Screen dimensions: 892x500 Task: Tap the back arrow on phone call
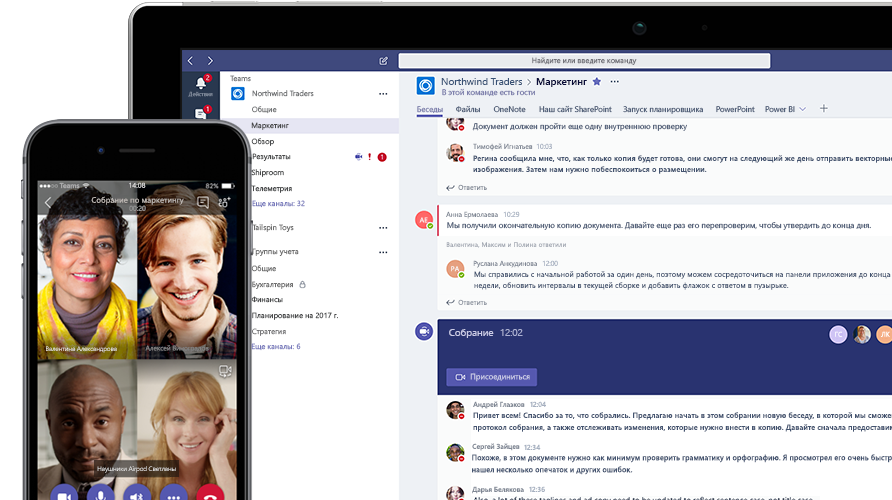tap(48, 202)
